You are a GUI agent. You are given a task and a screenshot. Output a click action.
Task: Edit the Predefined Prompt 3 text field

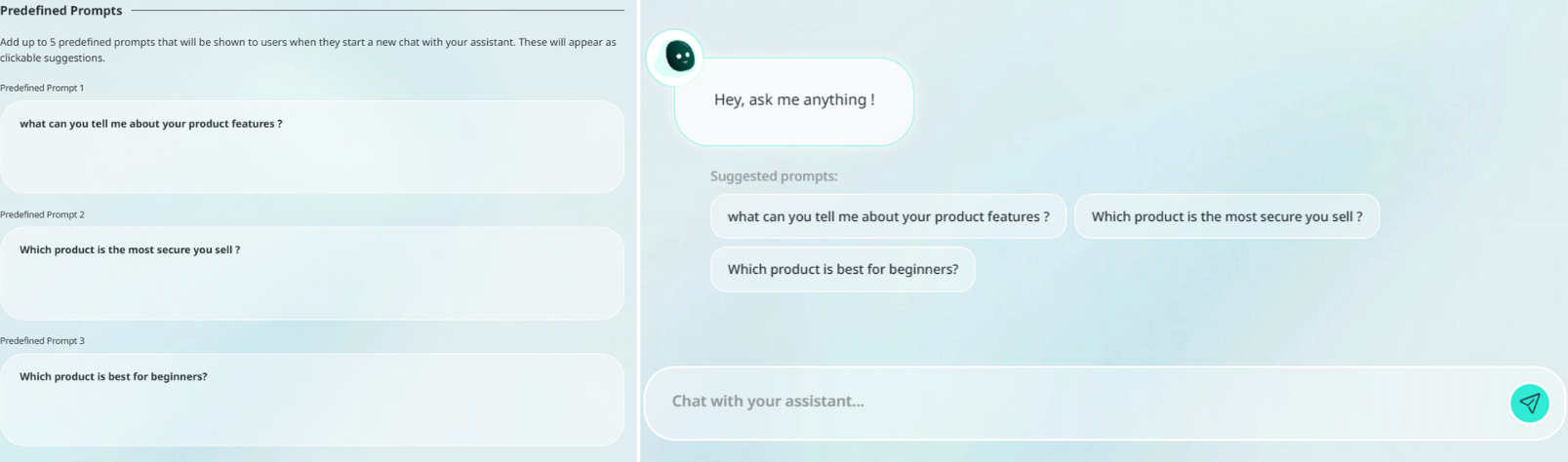pos(311,400)
